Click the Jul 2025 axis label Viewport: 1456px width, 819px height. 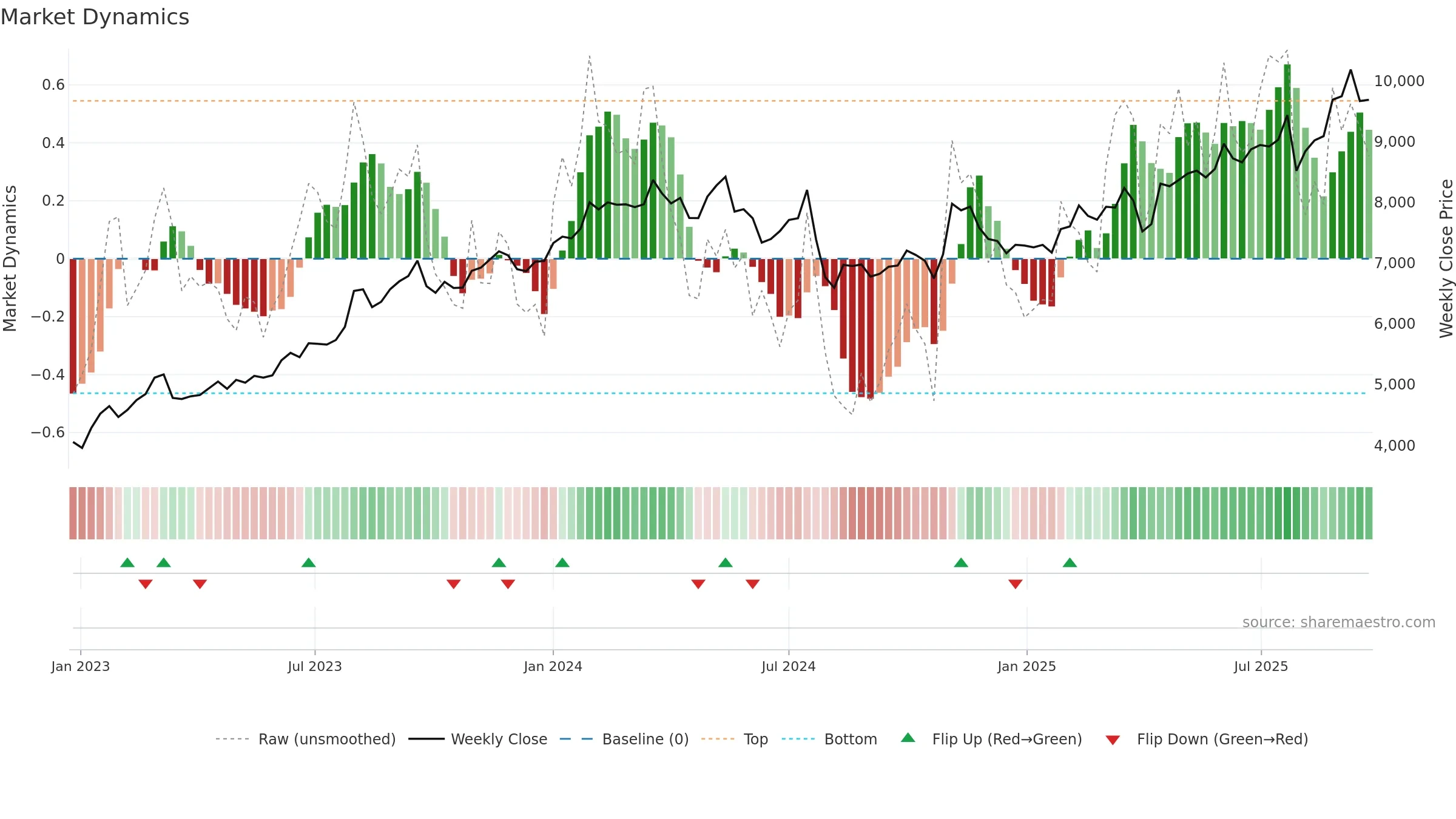[1261, 666]
